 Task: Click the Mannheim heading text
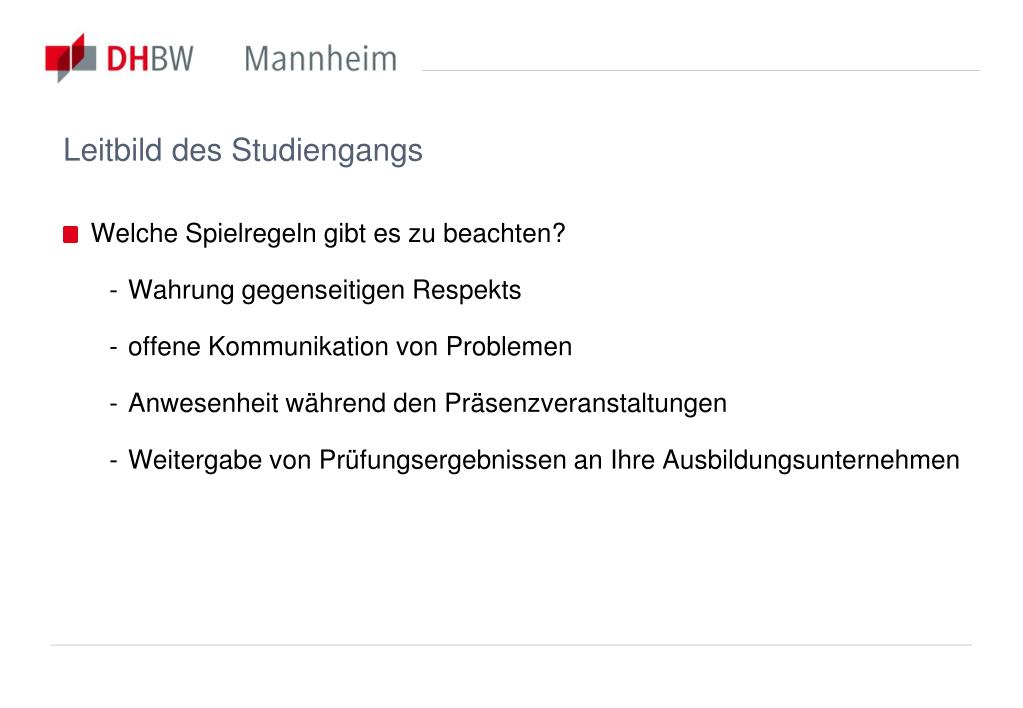click(x=320, y=59)
